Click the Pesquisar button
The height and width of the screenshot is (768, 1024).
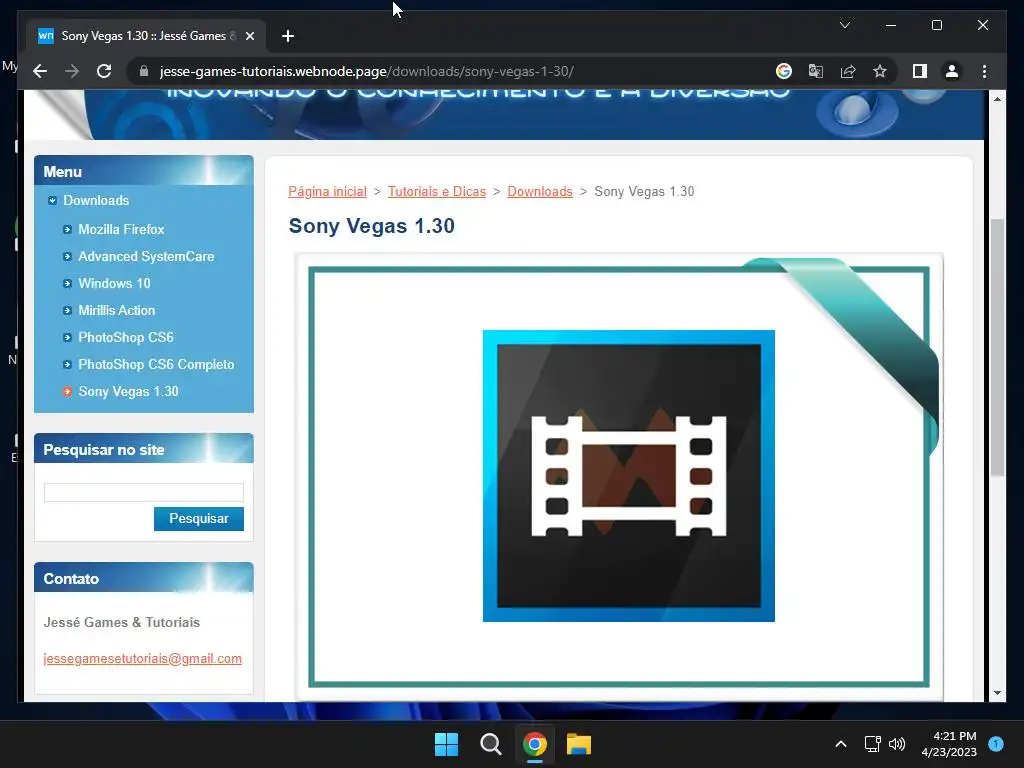coord(199,519)
